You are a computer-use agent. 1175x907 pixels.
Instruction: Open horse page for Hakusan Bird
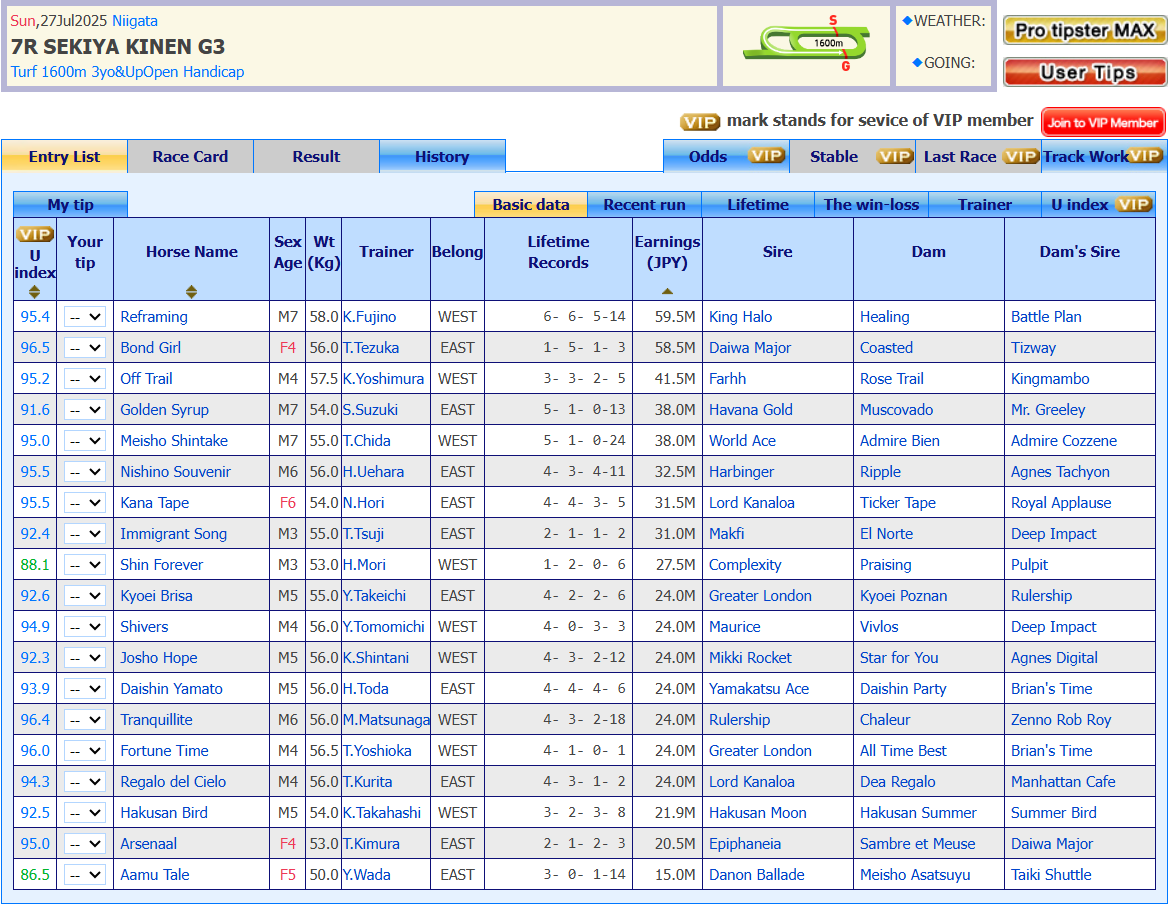164,813
